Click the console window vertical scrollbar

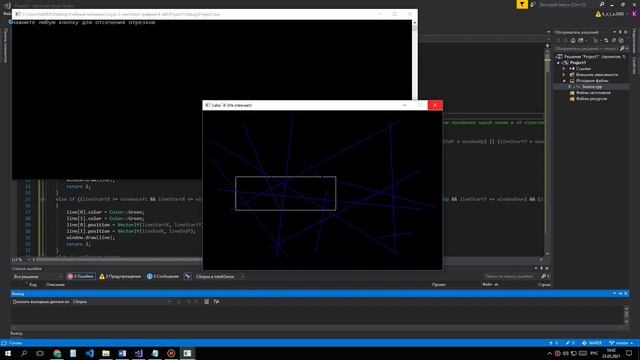click(x=415, y=59)
